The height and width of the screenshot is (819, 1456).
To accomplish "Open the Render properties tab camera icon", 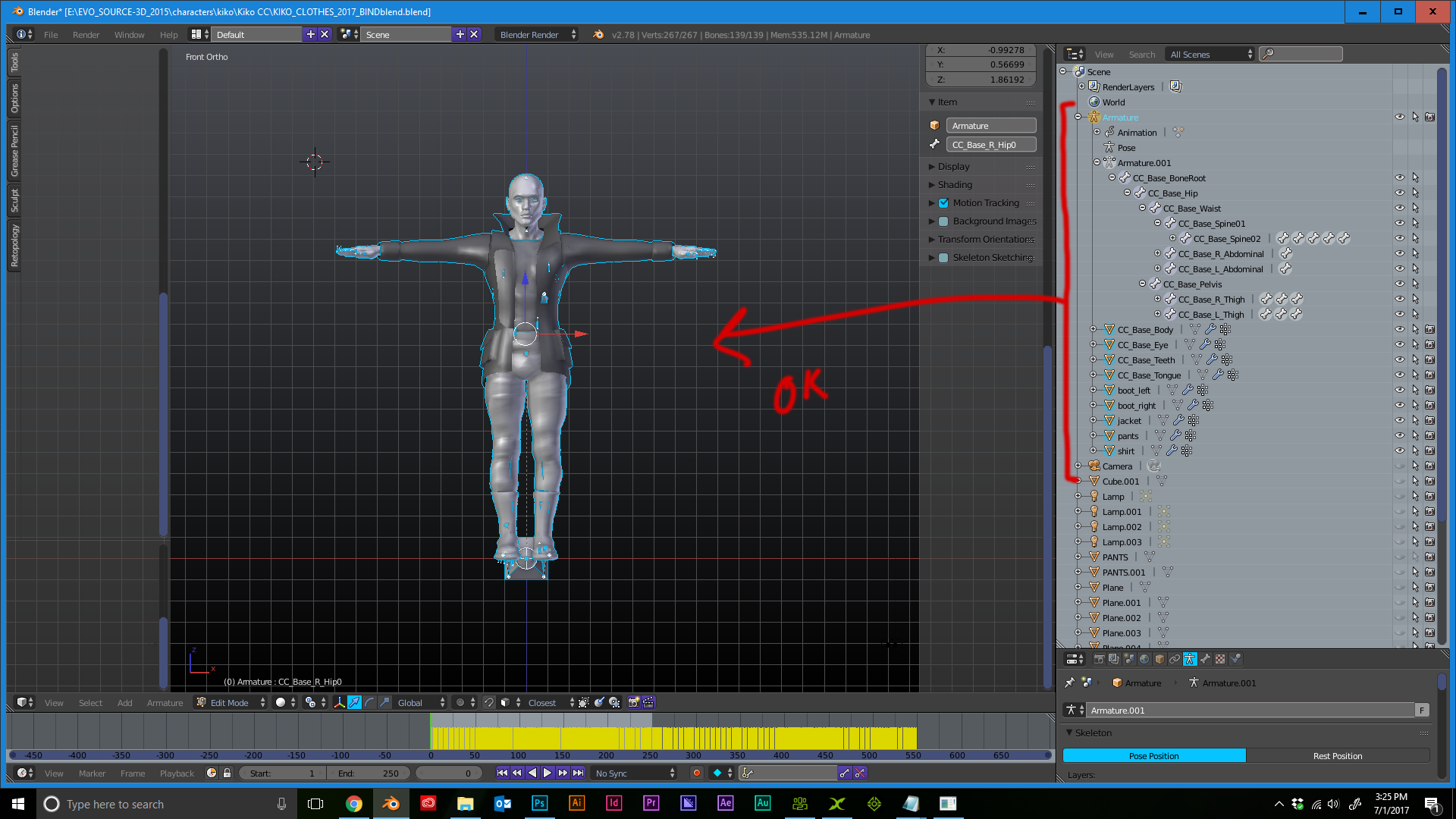I will pyautogui.click(x=1099, y=659).
